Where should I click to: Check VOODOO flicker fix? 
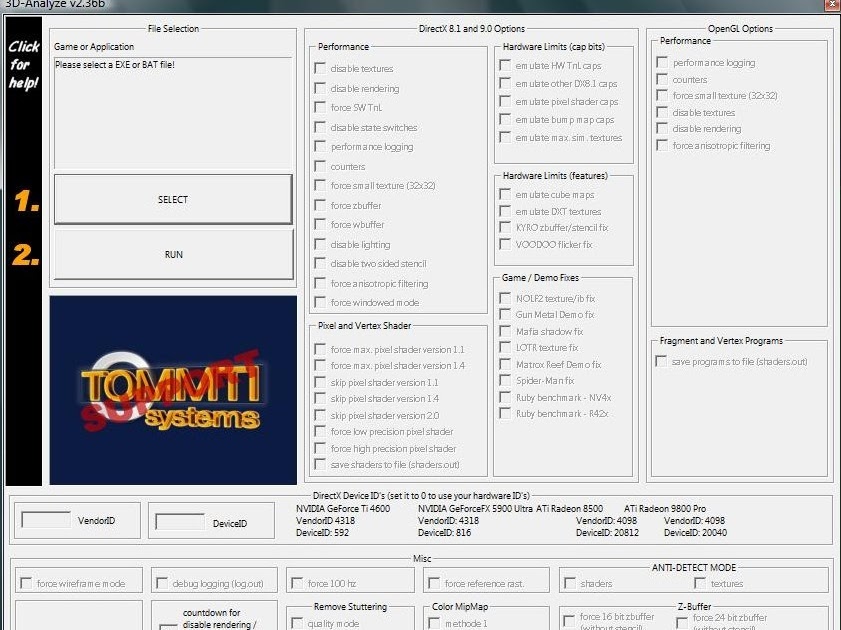[x=505, y=244]
